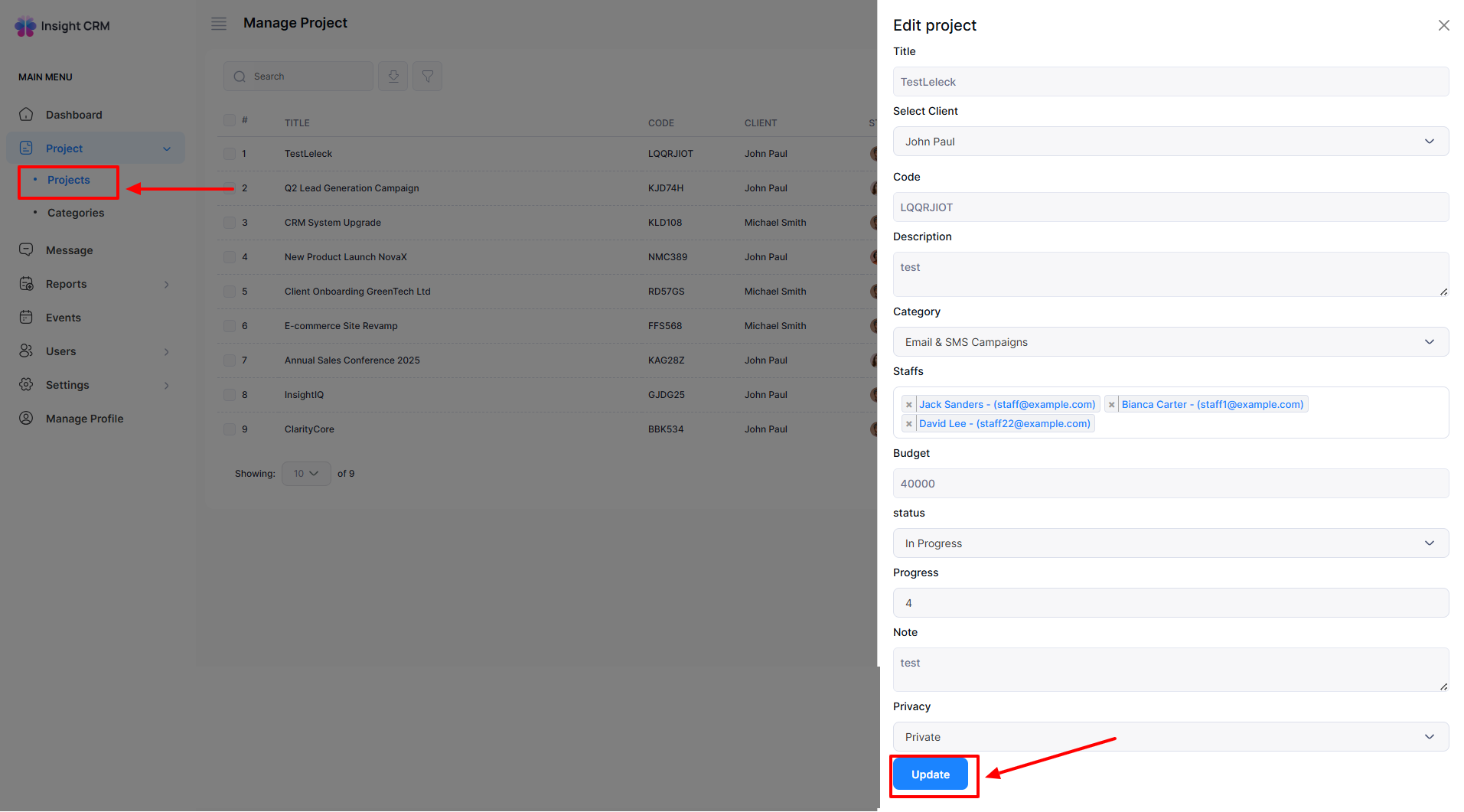Click the download export icon next to search
1464x812 pixels.
tap(393, 77)
